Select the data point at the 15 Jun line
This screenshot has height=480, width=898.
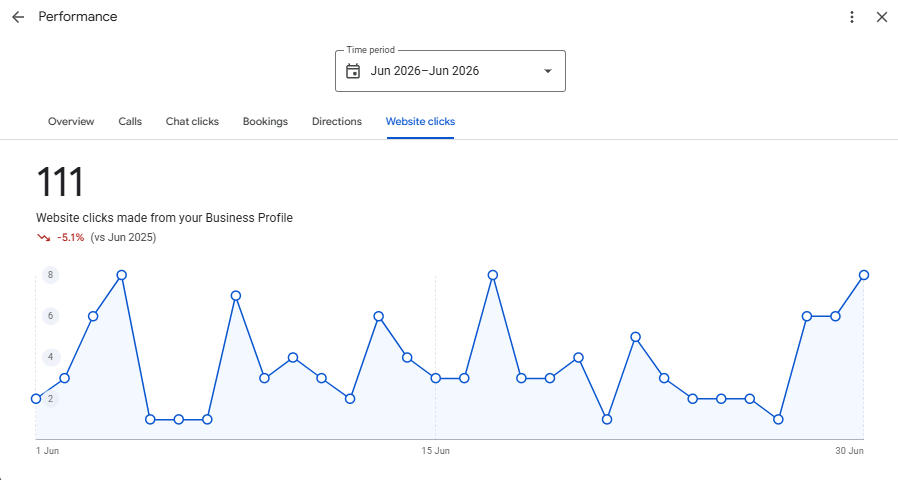pyautogui.click(x=436, y=378)
